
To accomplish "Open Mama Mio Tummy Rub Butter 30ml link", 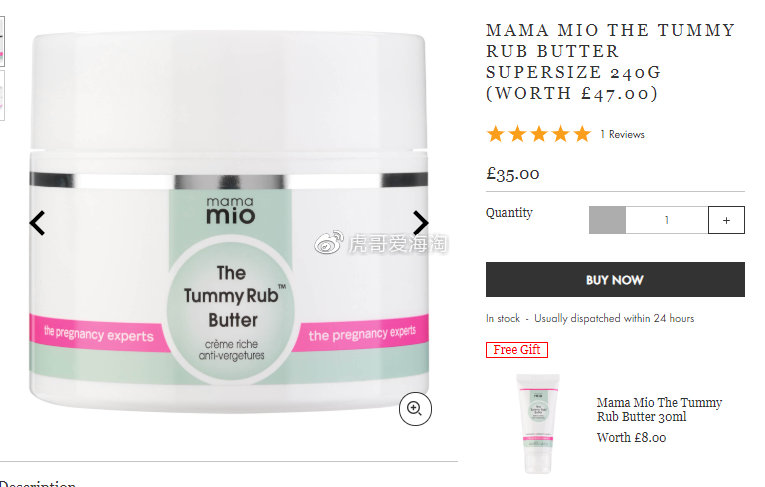I will click(x=659, y=409).
